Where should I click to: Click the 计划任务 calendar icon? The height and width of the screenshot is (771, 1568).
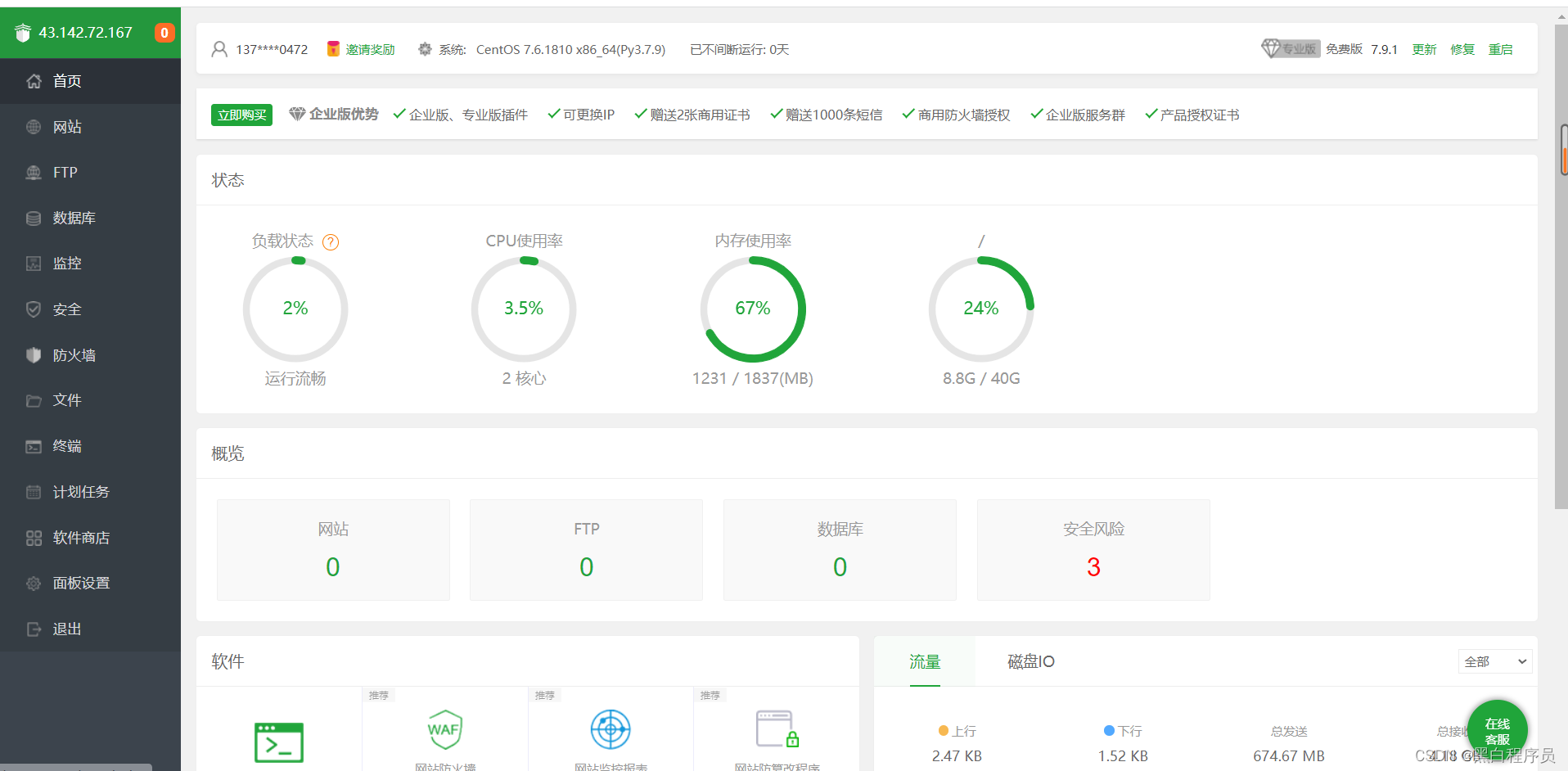[34, 492]
